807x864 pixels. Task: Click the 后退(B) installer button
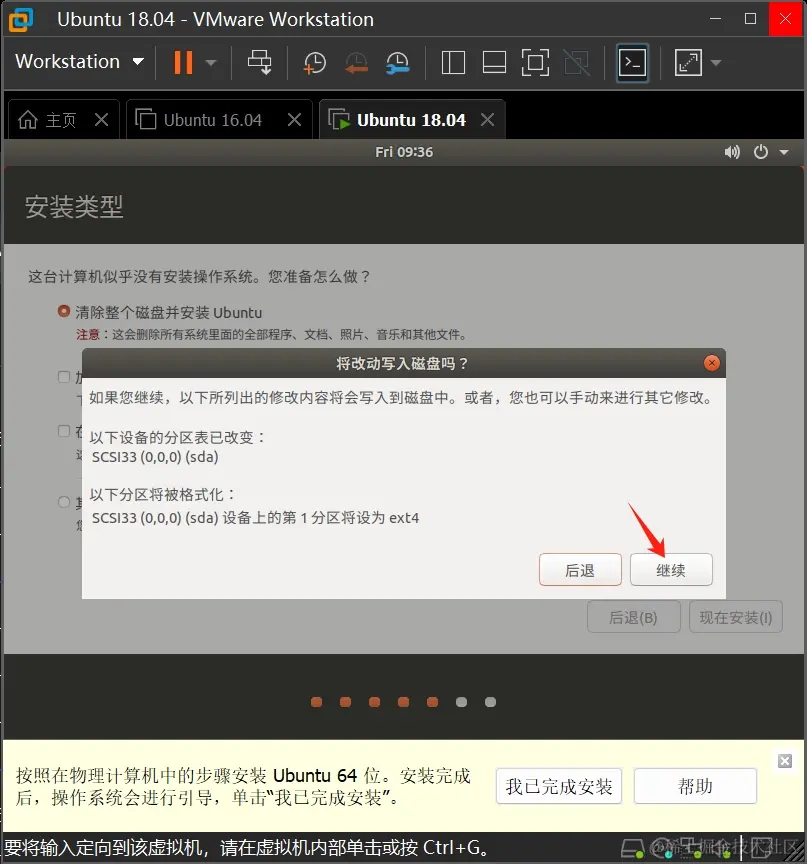(x=633, y=617)
